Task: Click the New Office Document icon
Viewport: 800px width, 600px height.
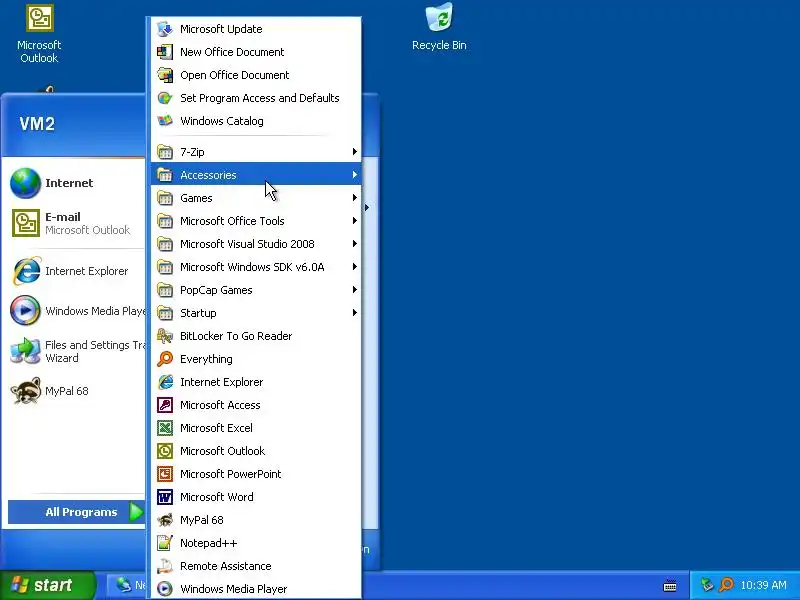Action: (x=164, y=52)
